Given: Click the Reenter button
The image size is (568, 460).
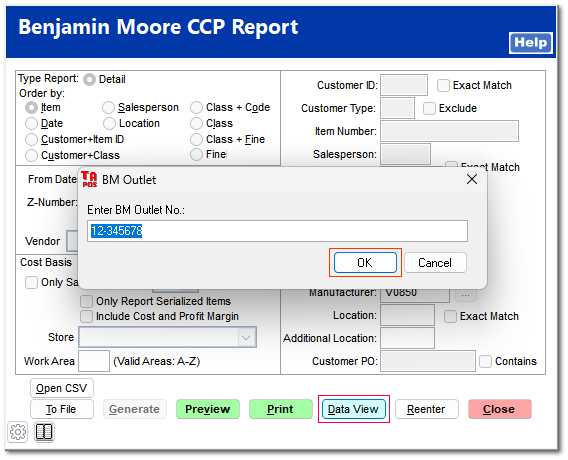Looking at the screenshot, I should point(427,409).
